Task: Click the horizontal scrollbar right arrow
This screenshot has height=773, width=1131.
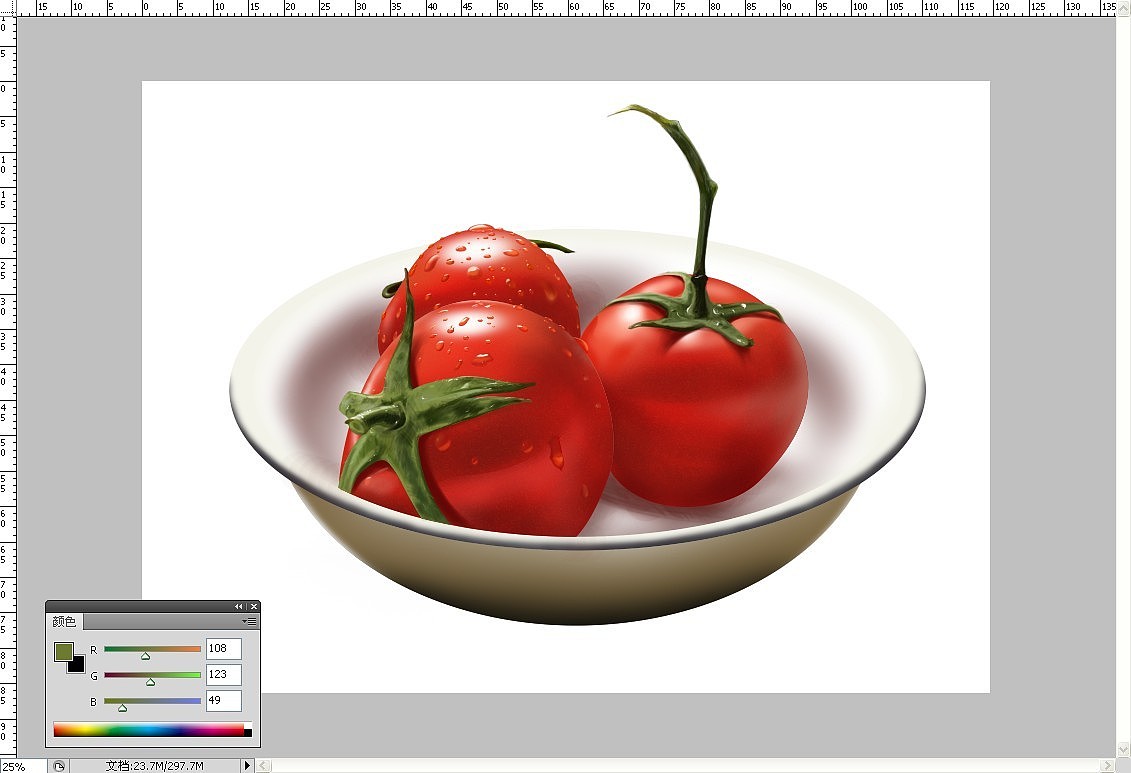Action: pyautogui.click(x=1108, y=765)
